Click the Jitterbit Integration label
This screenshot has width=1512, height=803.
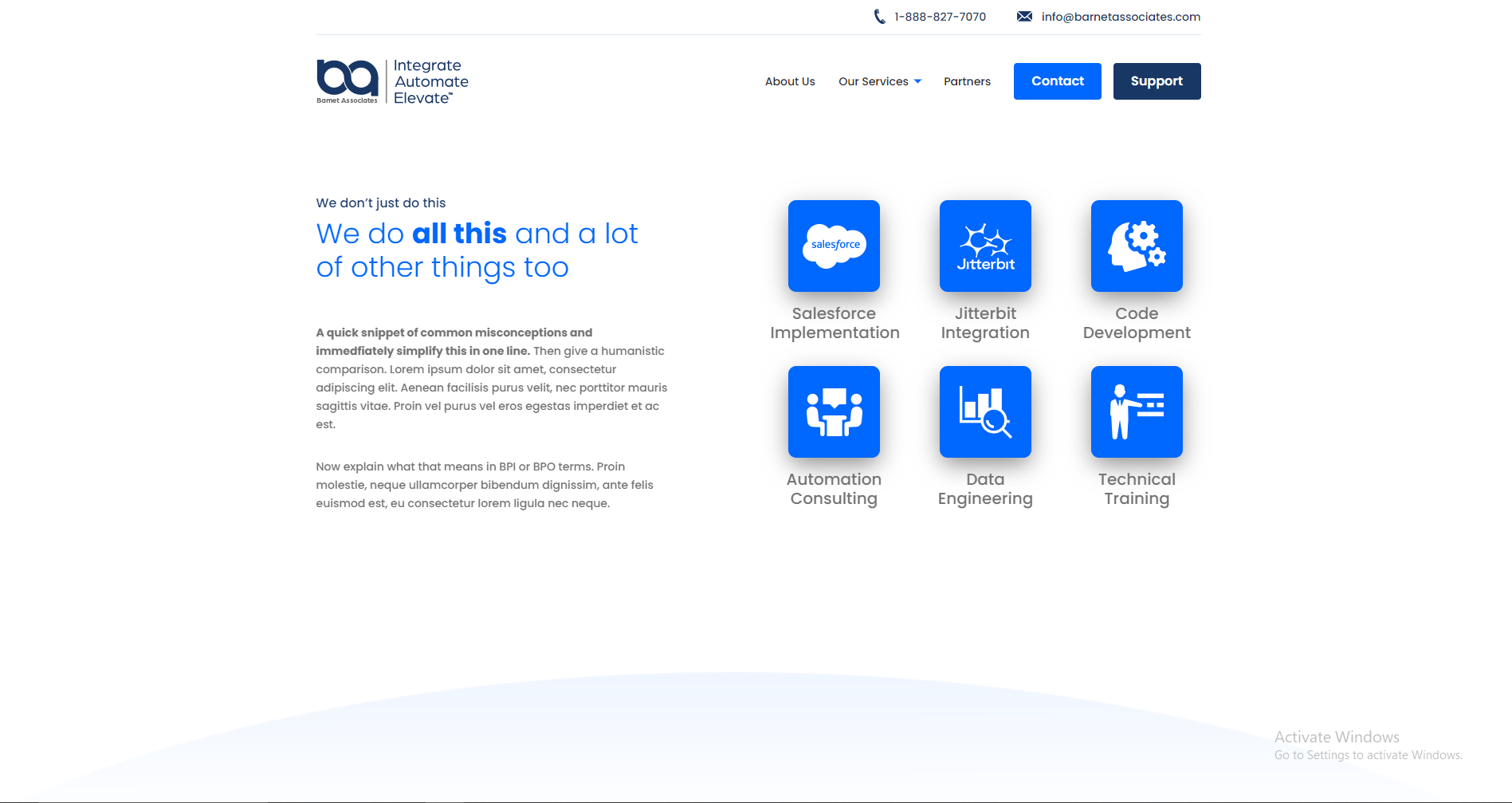(x=985, y=323)
